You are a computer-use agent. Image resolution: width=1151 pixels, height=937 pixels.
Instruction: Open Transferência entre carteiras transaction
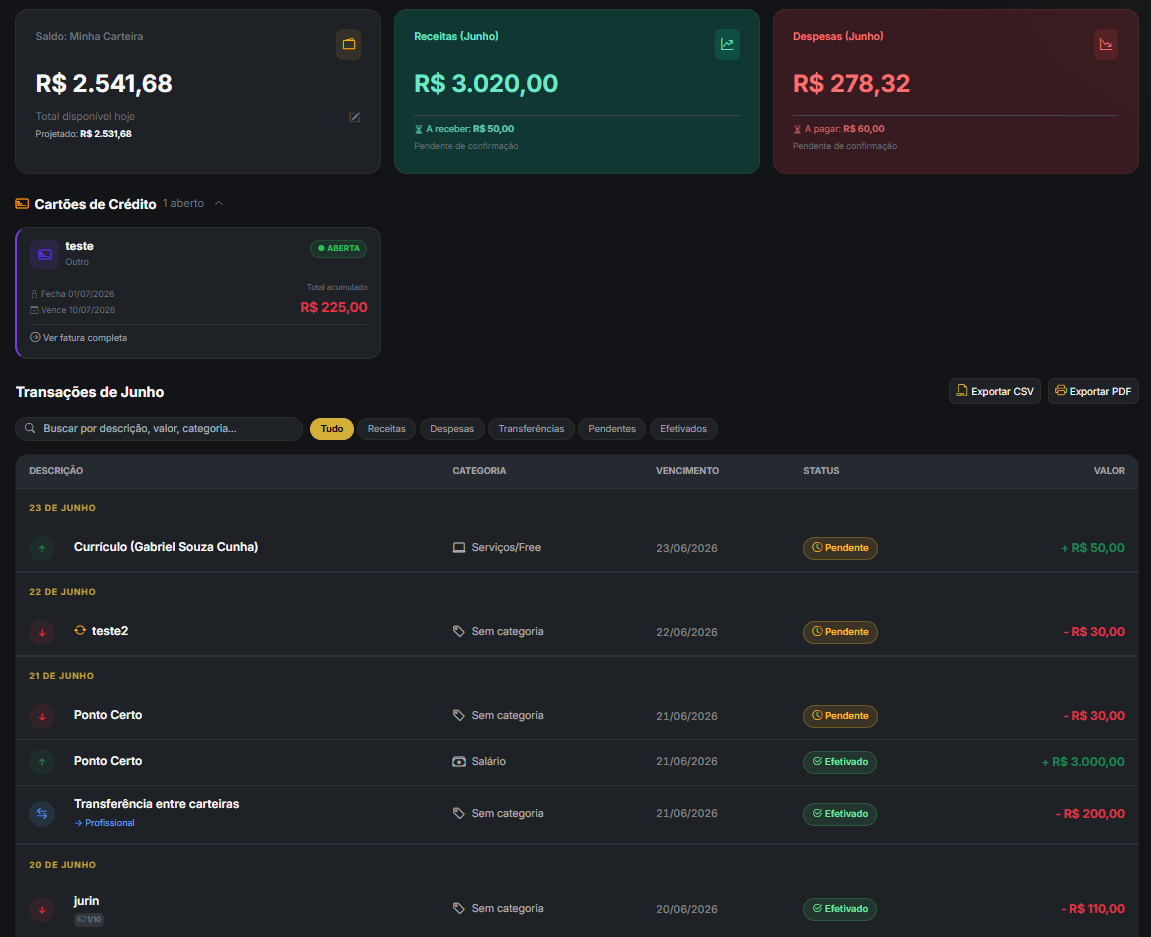[x=156, y=804]
